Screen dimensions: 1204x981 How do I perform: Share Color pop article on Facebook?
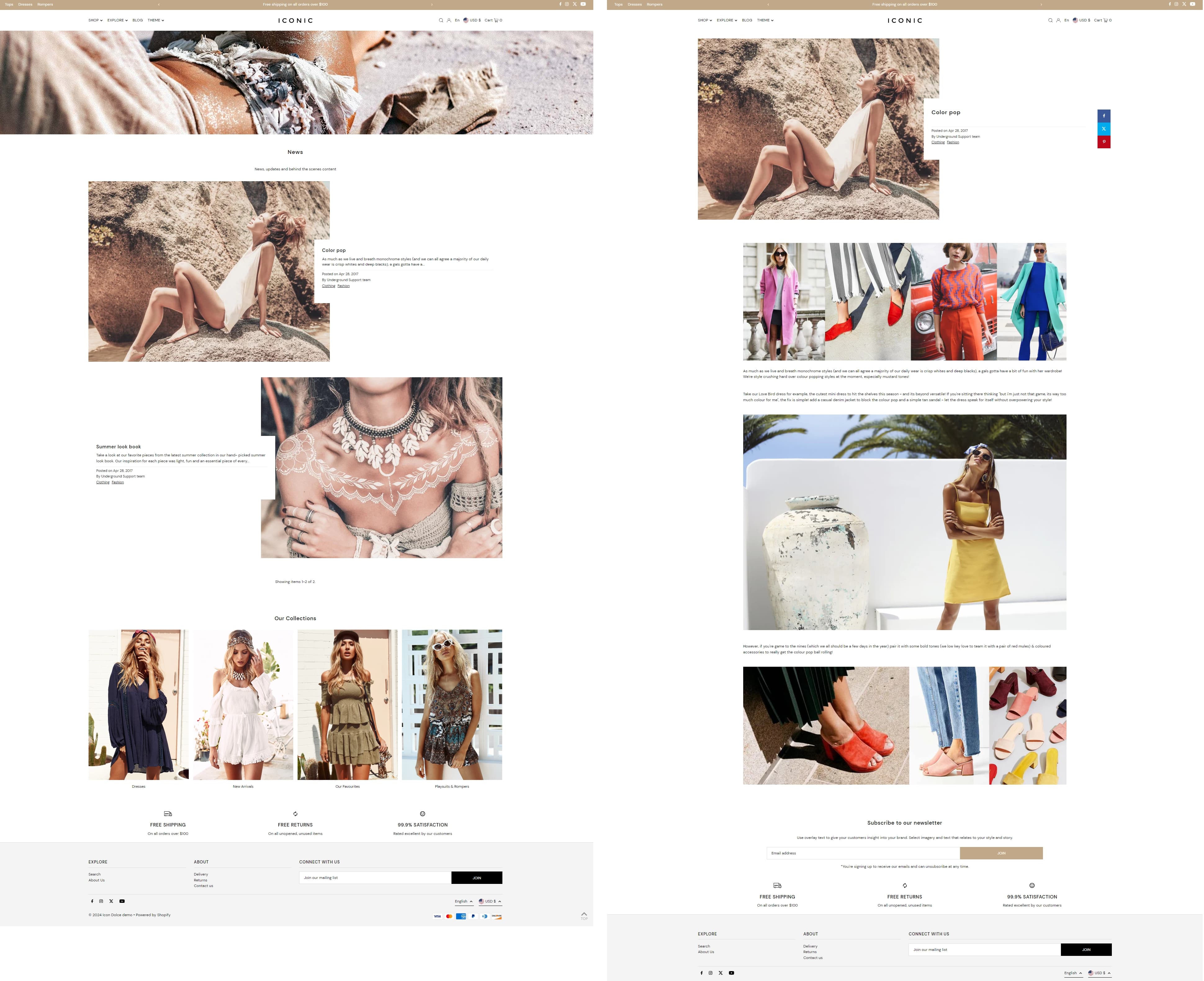(x=1103, y=116)
